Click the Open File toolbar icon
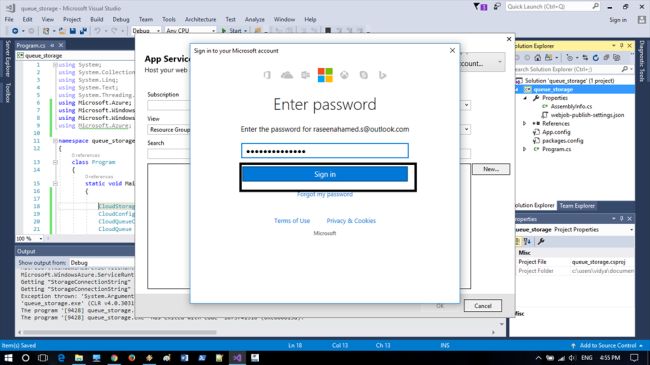 coord(62,31)
